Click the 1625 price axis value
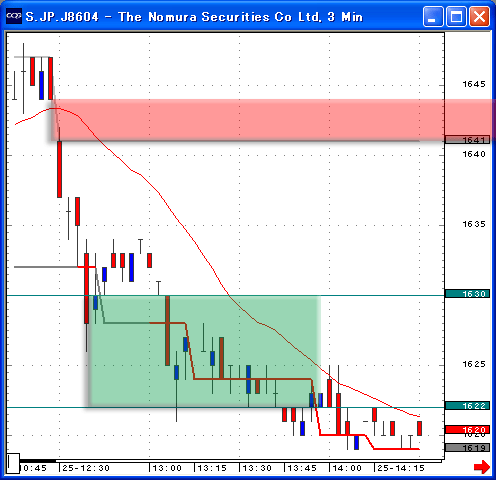 [x=474, y=364]
